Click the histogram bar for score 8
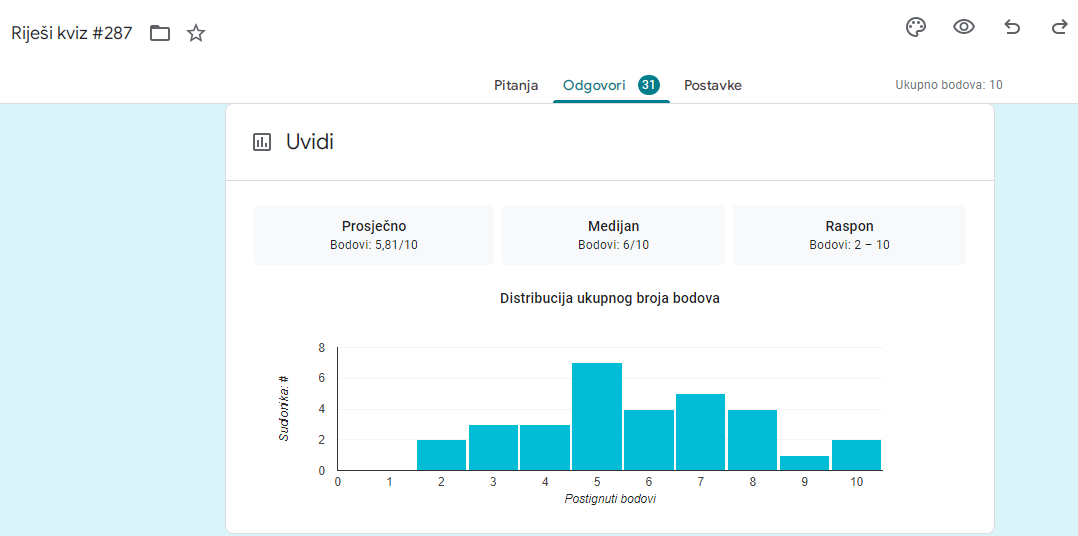The width and height of the screenshot is (1078, 536). pos(753,440)
